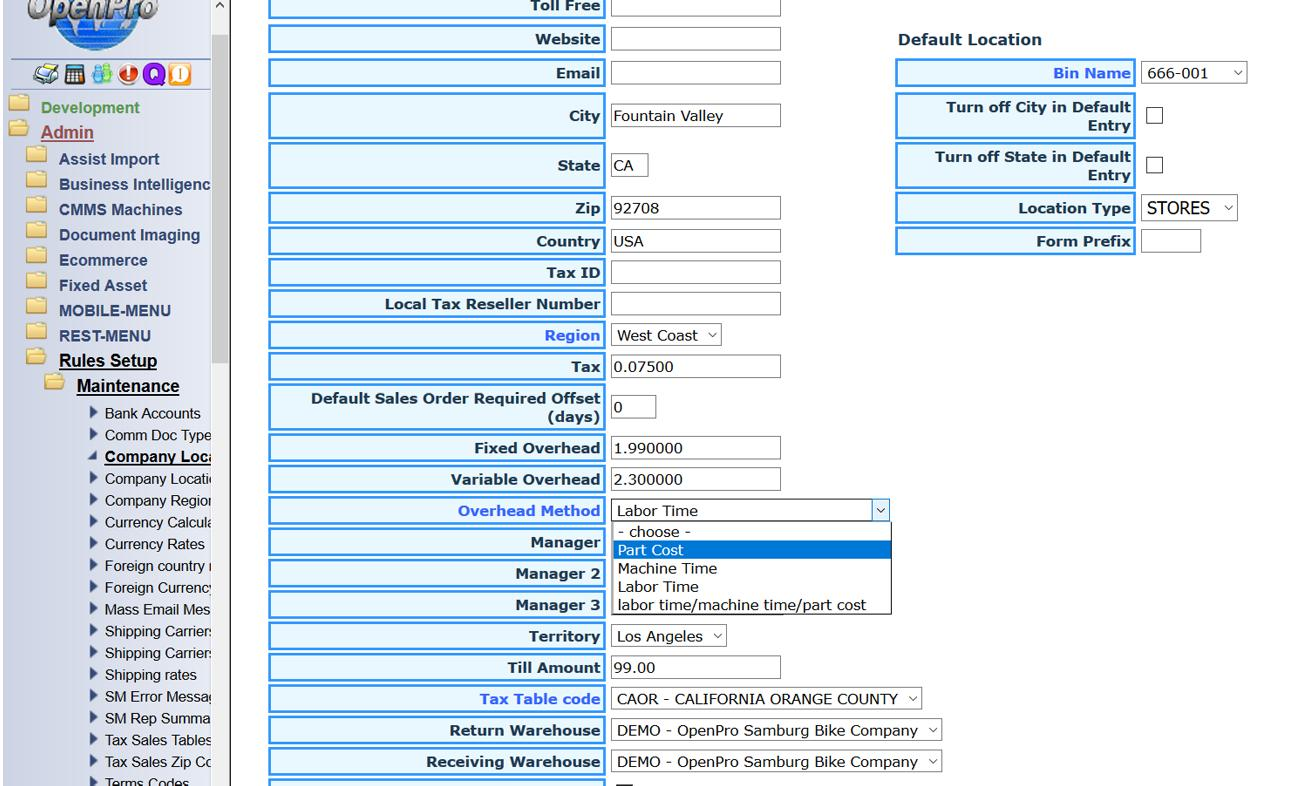Check Turn off State in Default Entry
The image size is (1303, 786).
click(1154, 165)
